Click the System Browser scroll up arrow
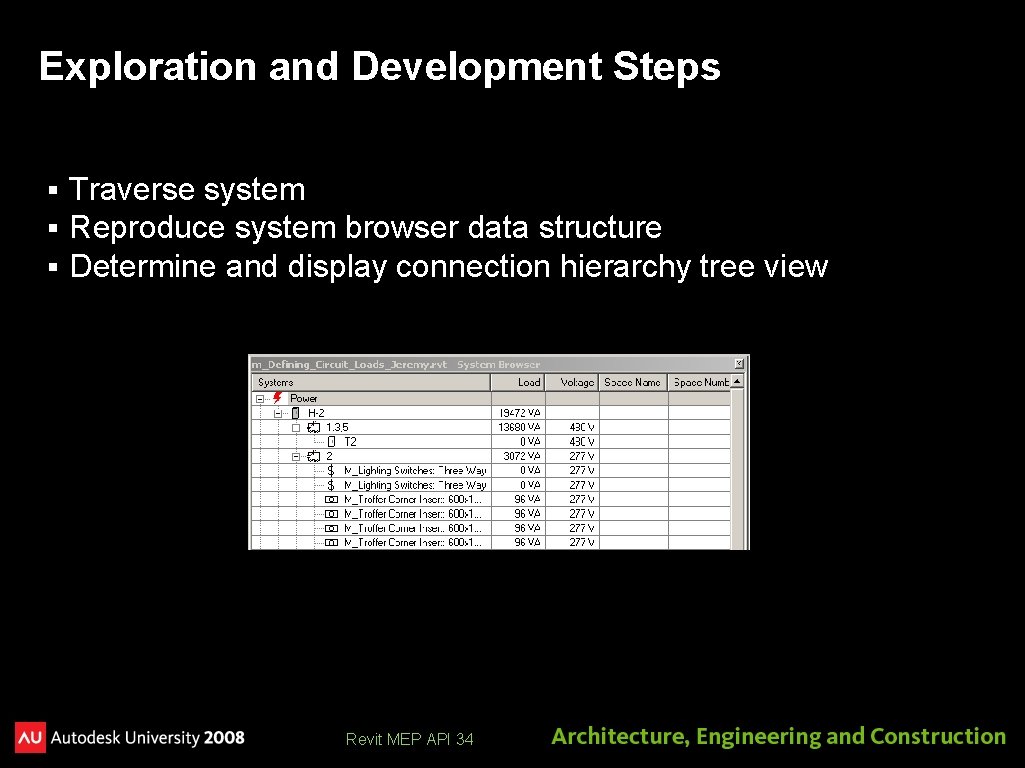Image resolution: width=1025 pixels, height=768 pixels. 737,381
